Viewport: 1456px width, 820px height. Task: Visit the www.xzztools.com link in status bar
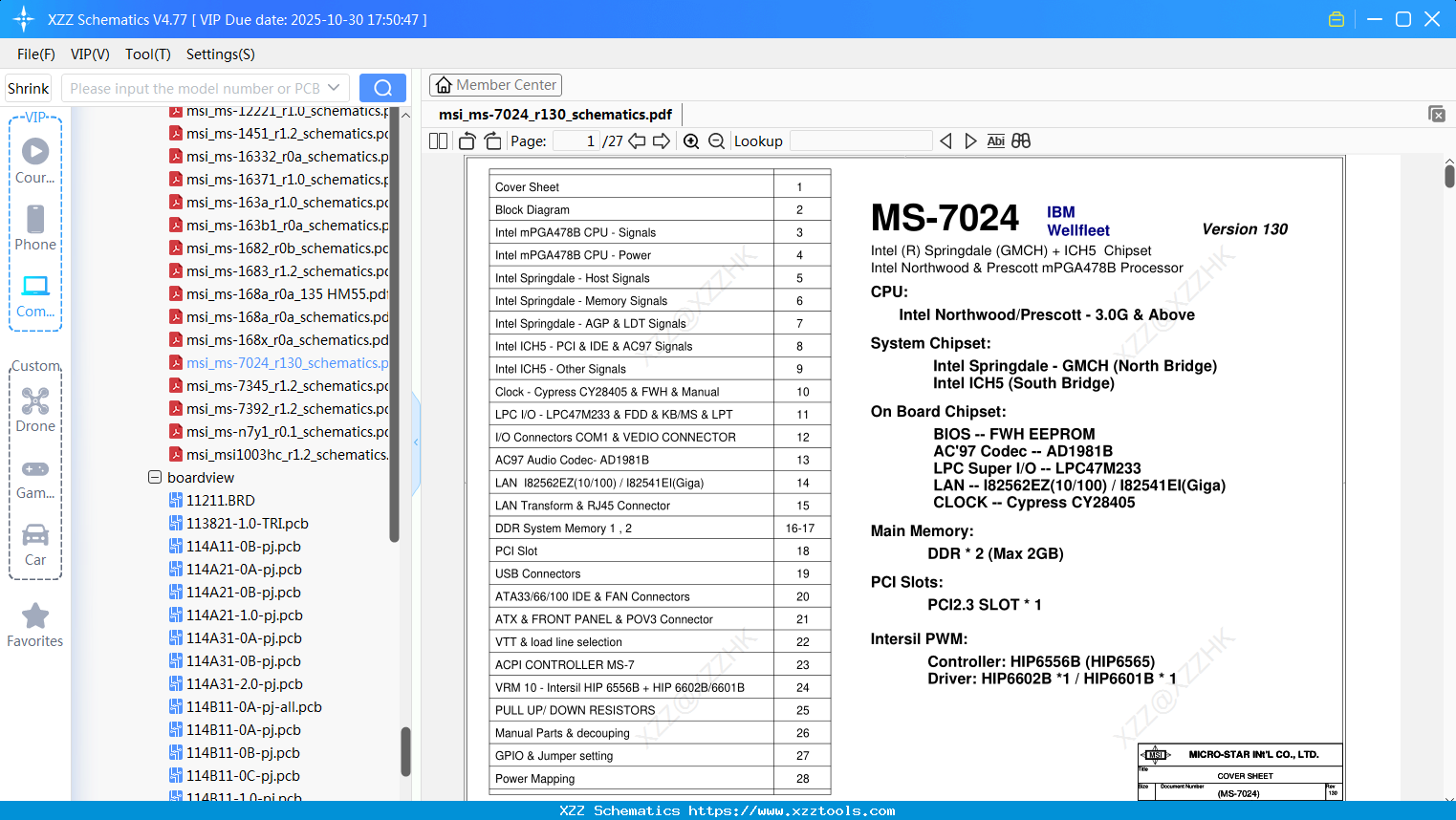[x=792, y=811]
